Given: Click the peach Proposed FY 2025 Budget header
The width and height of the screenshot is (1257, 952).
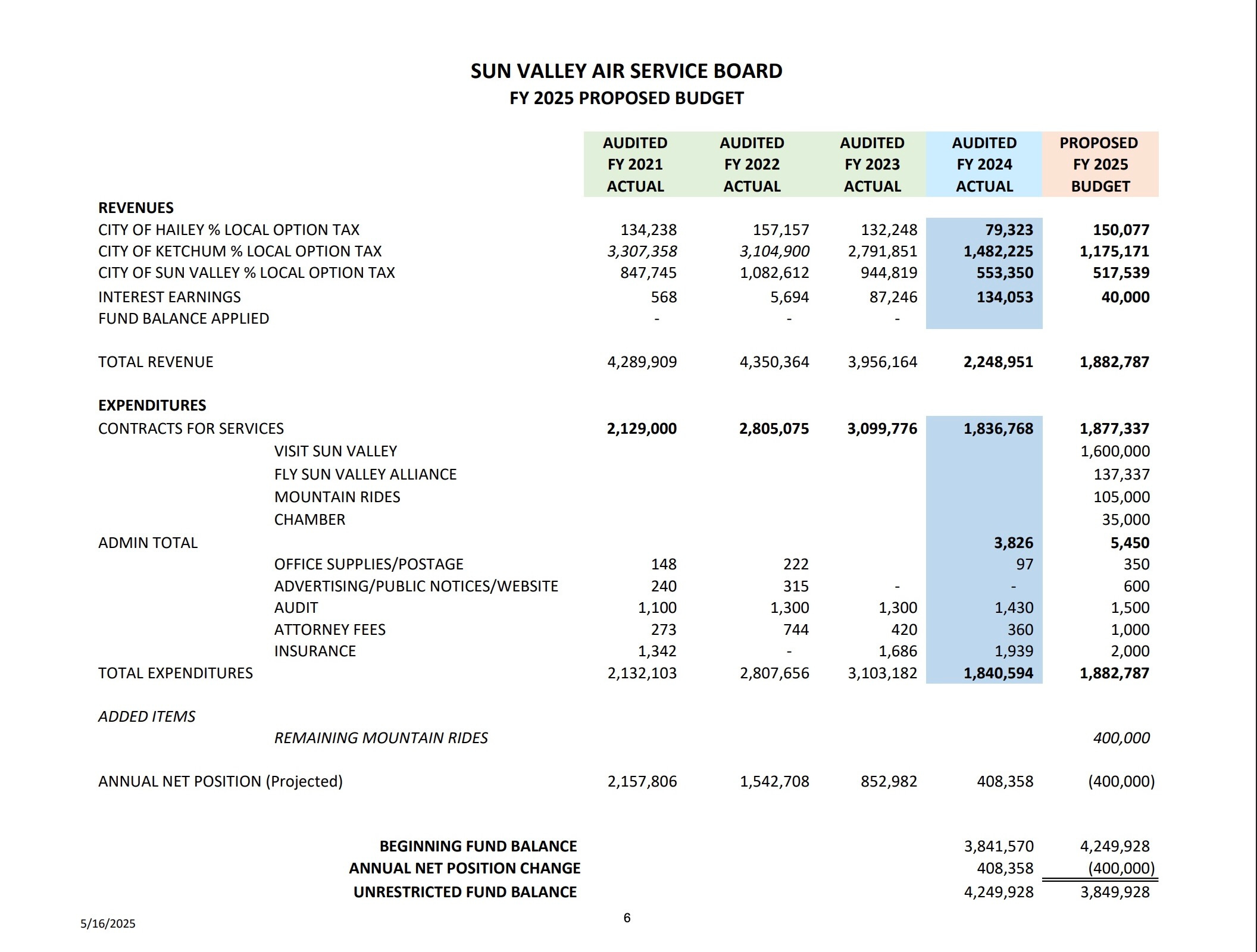Looking at the screenshot, I should [x=1100, y=164].
